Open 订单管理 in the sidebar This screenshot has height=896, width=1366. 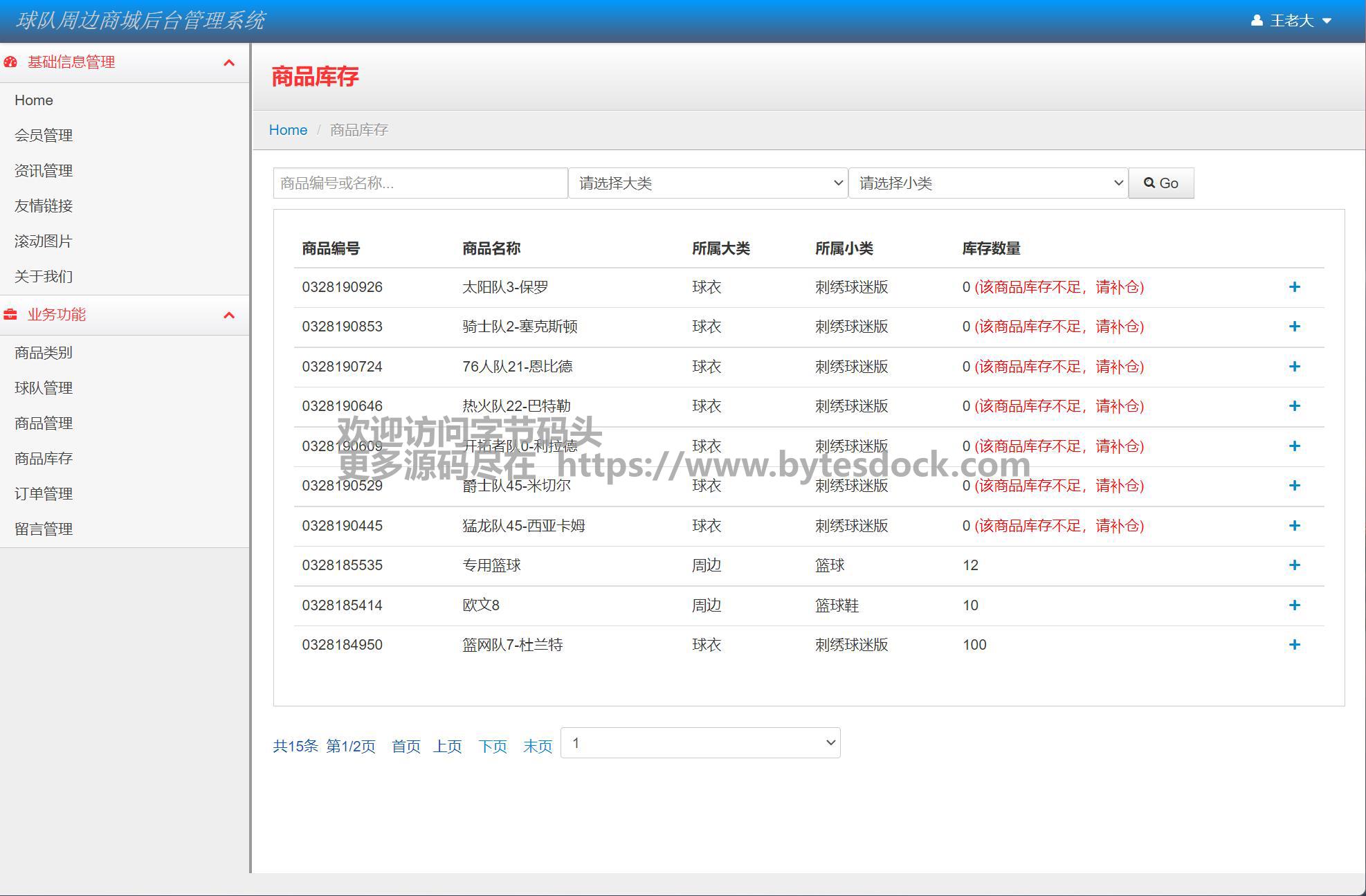click(x=44, y=494)
